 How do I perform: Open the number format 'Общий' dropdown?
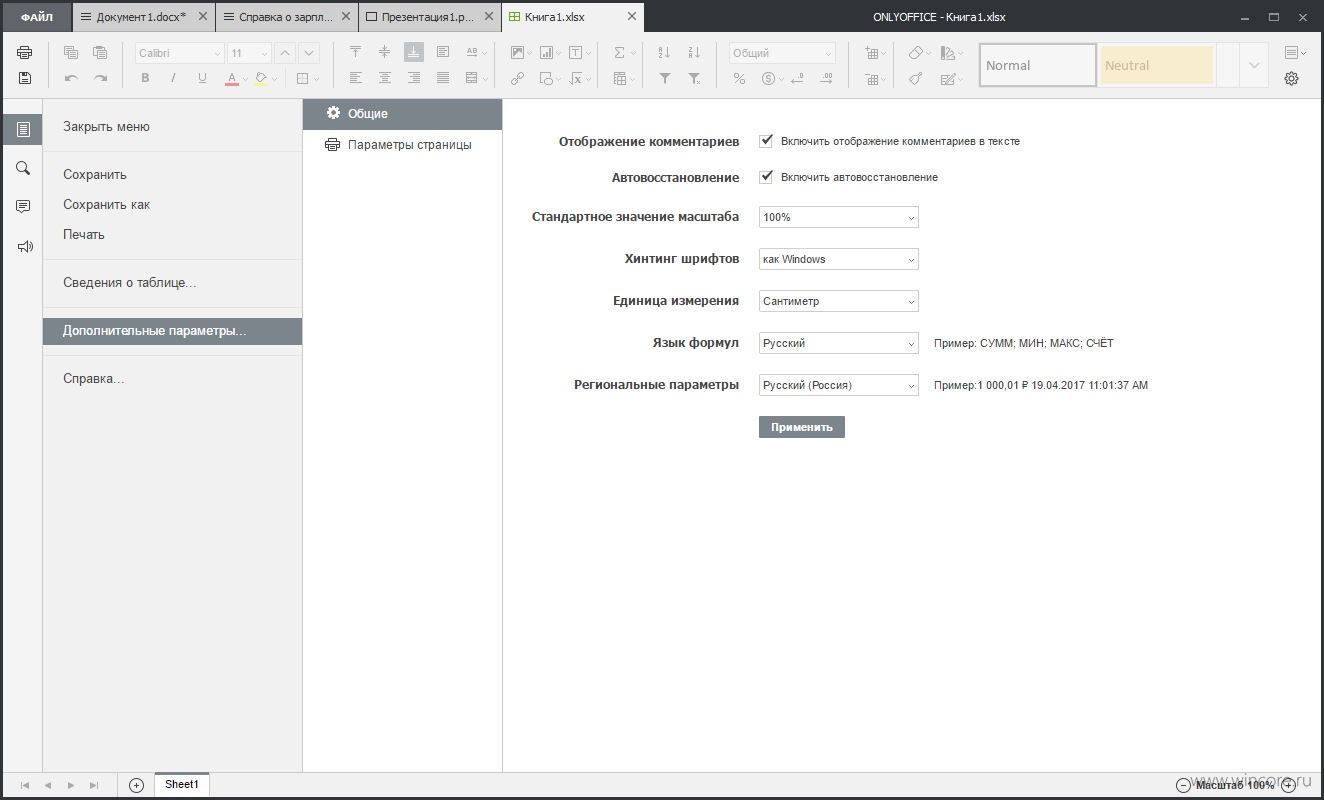[x=782, y=53]
